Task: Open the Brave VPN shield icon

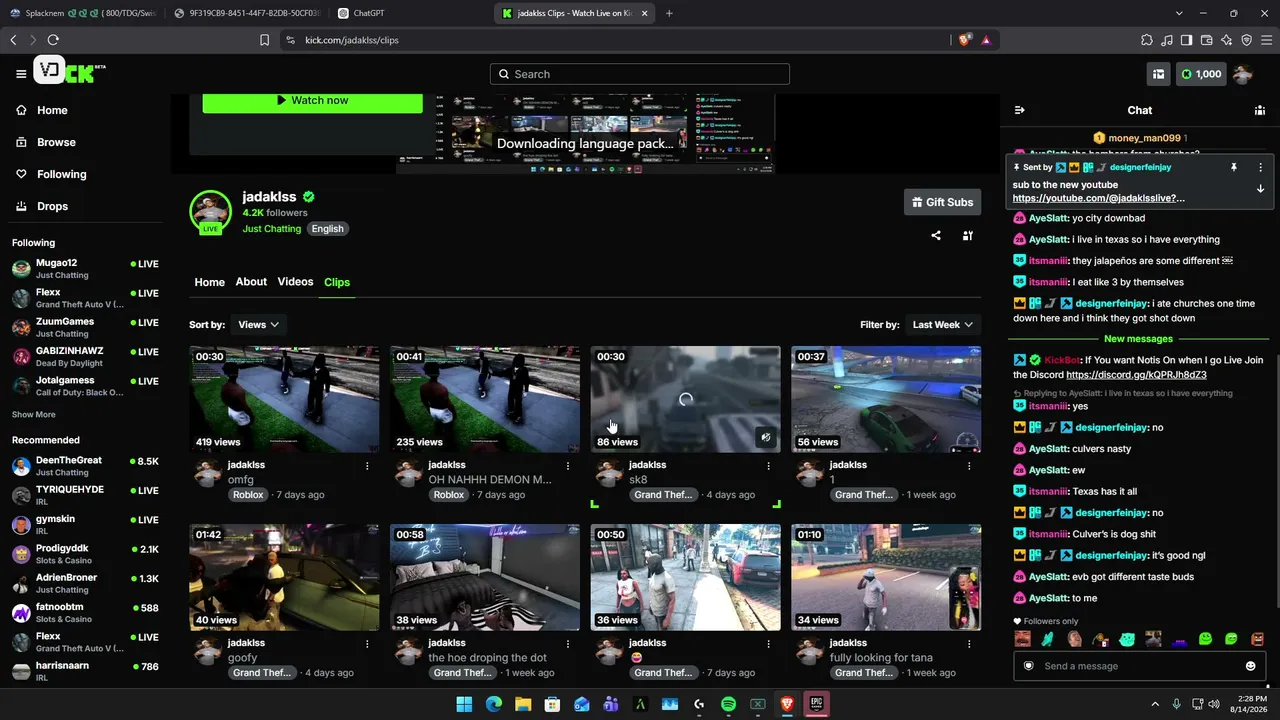Action: [1247, 40]
